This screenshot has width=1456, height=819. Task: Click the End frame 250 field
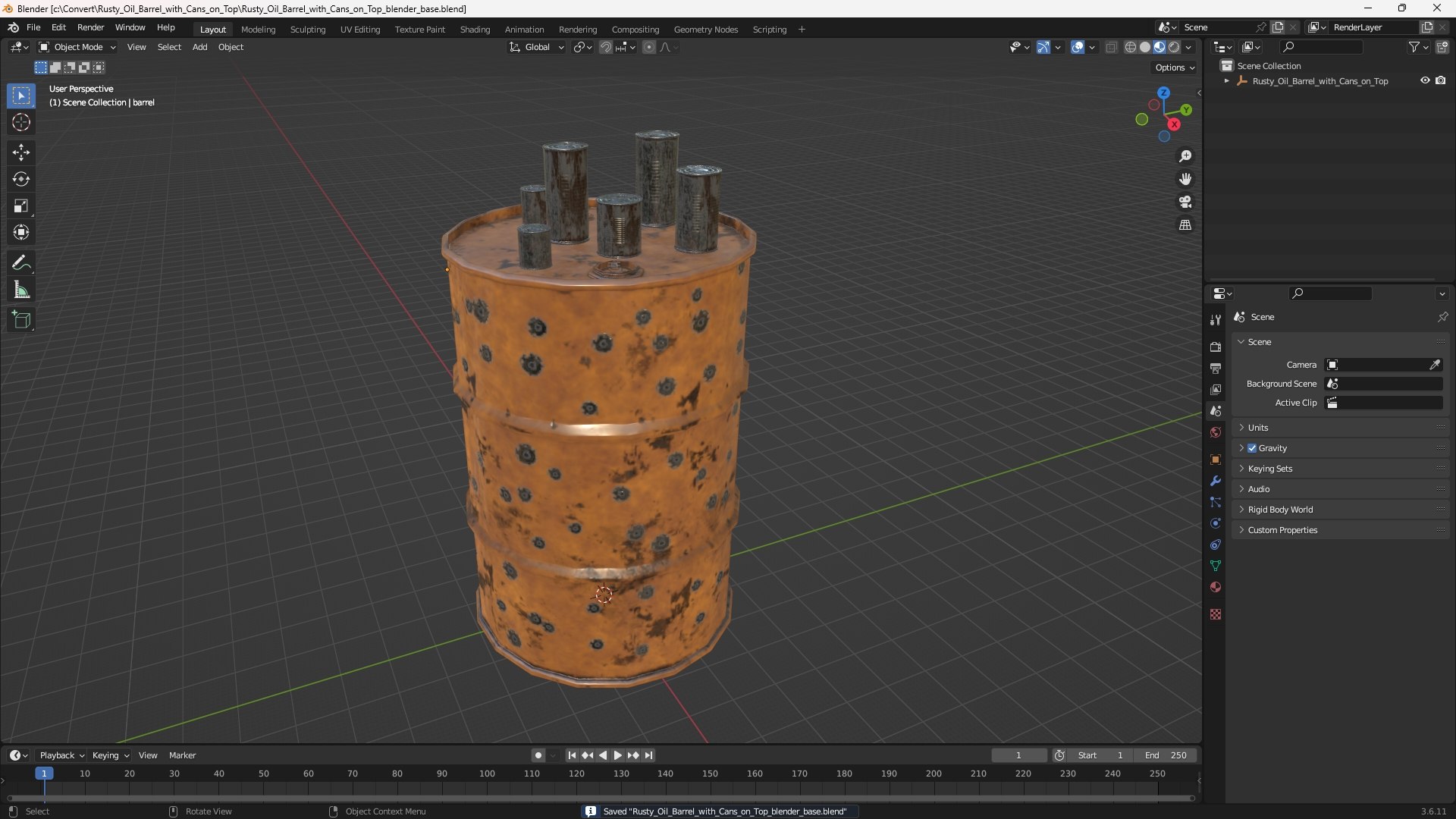(x=1166, y=755)
